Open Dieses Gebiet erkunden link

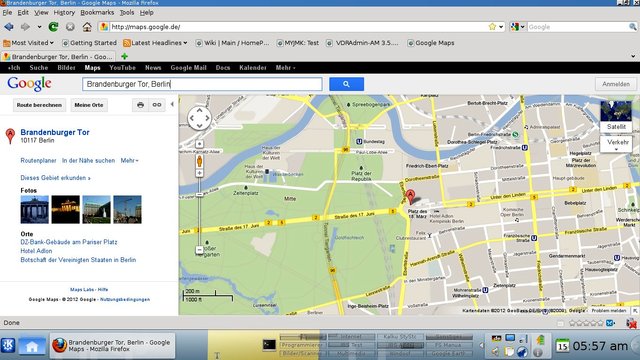click(x=56, y=178)
